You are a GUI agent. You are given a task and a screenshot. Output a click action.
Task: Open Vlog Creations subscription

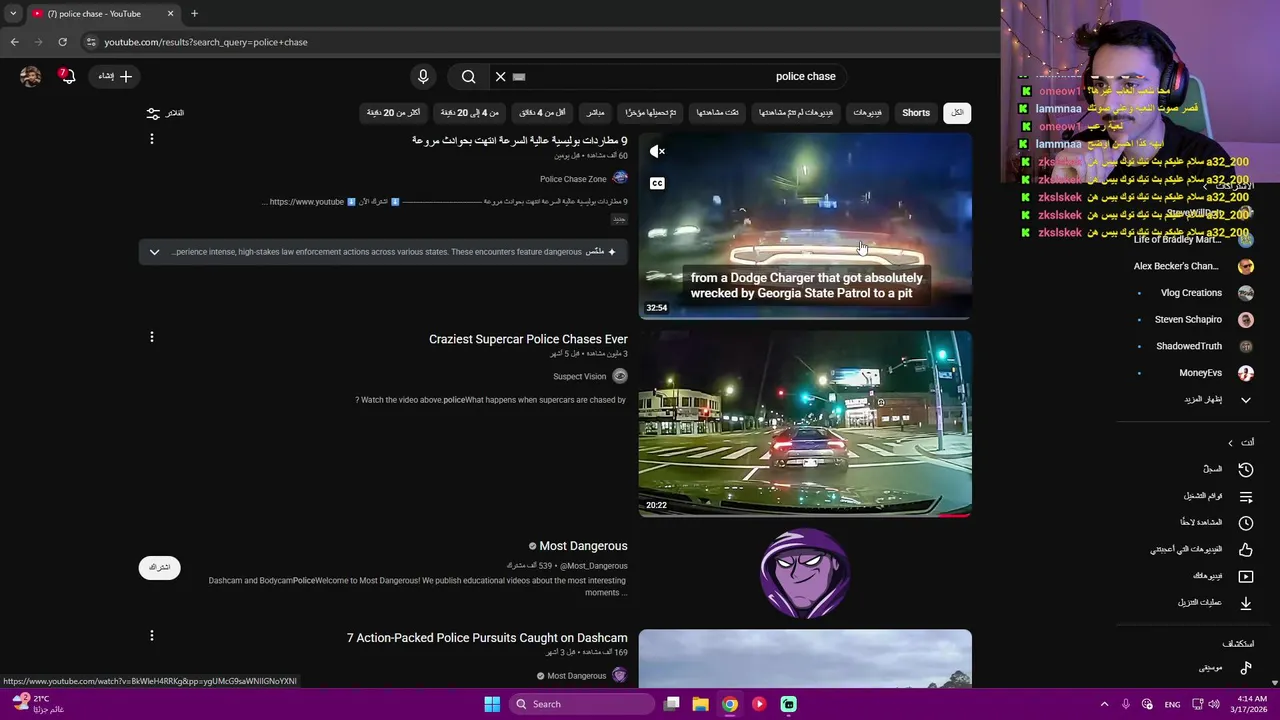(1191, 293)
